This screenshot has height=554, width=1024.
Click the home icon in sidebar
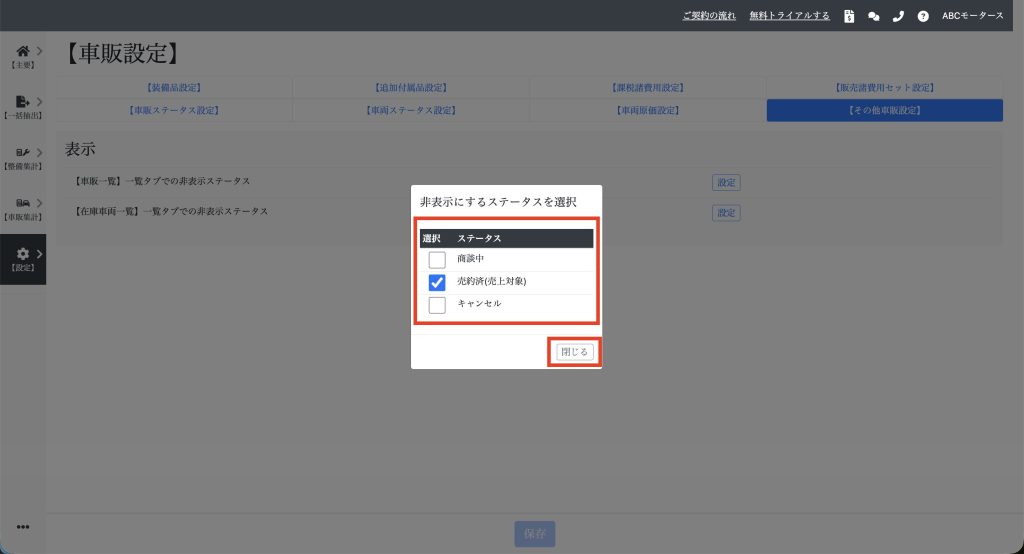point(22,50)
